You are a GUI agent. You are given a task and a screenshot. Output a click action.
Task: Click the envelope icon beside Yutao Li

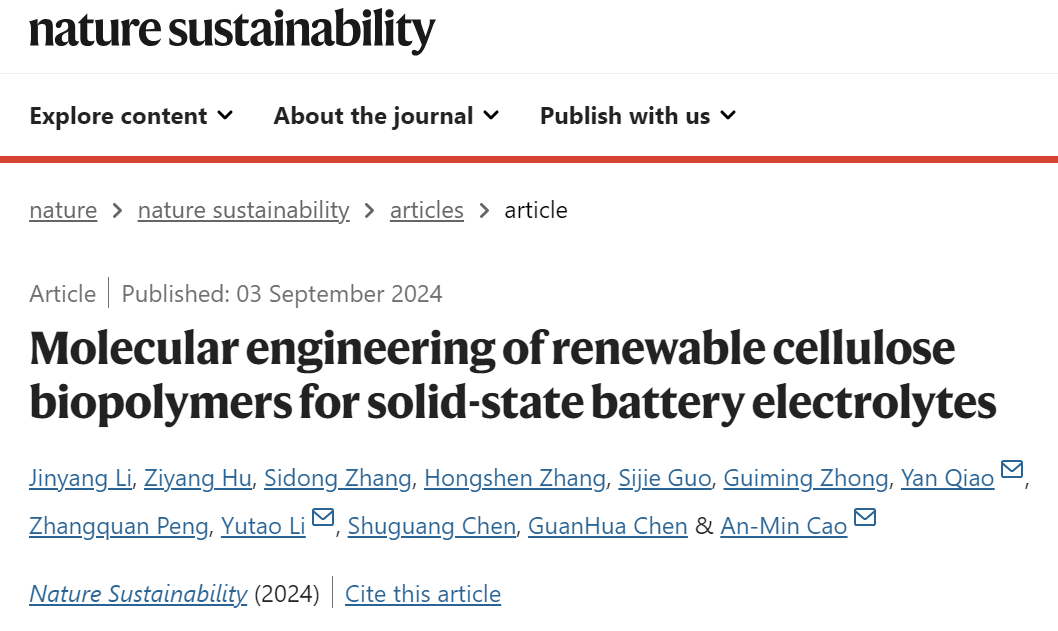pos(323,517)
